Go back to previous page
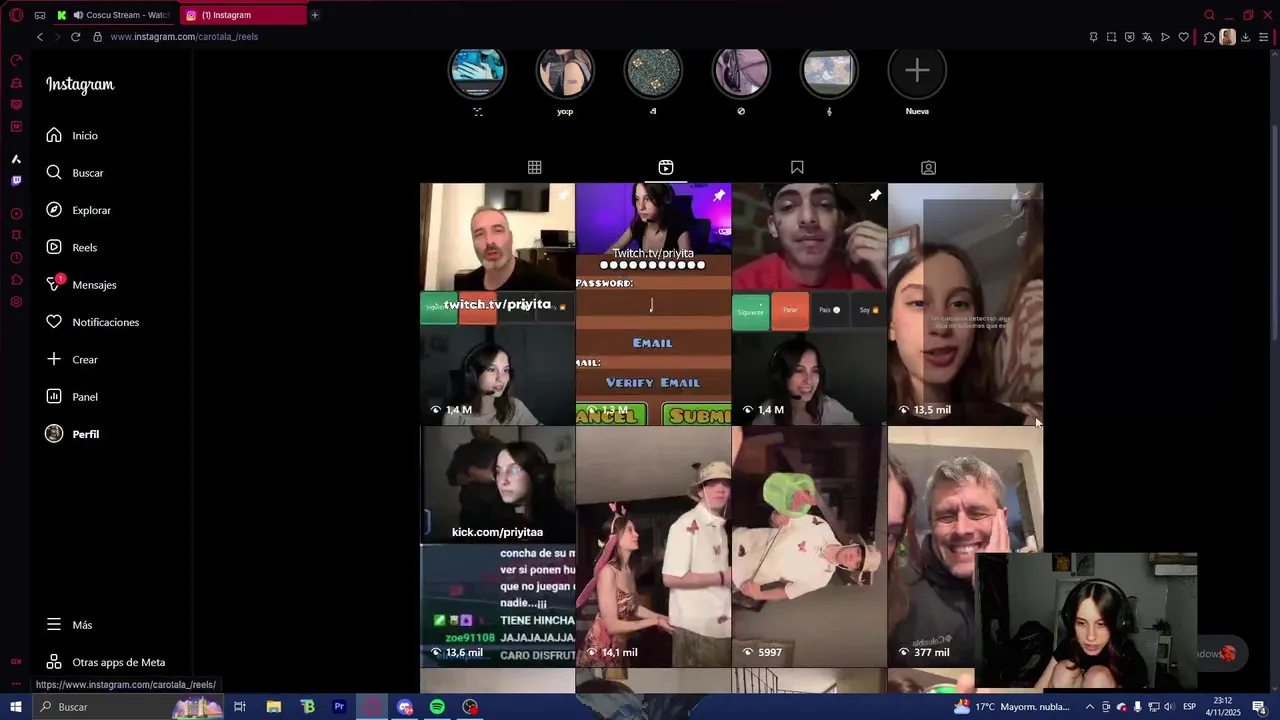 pos(40,37)
